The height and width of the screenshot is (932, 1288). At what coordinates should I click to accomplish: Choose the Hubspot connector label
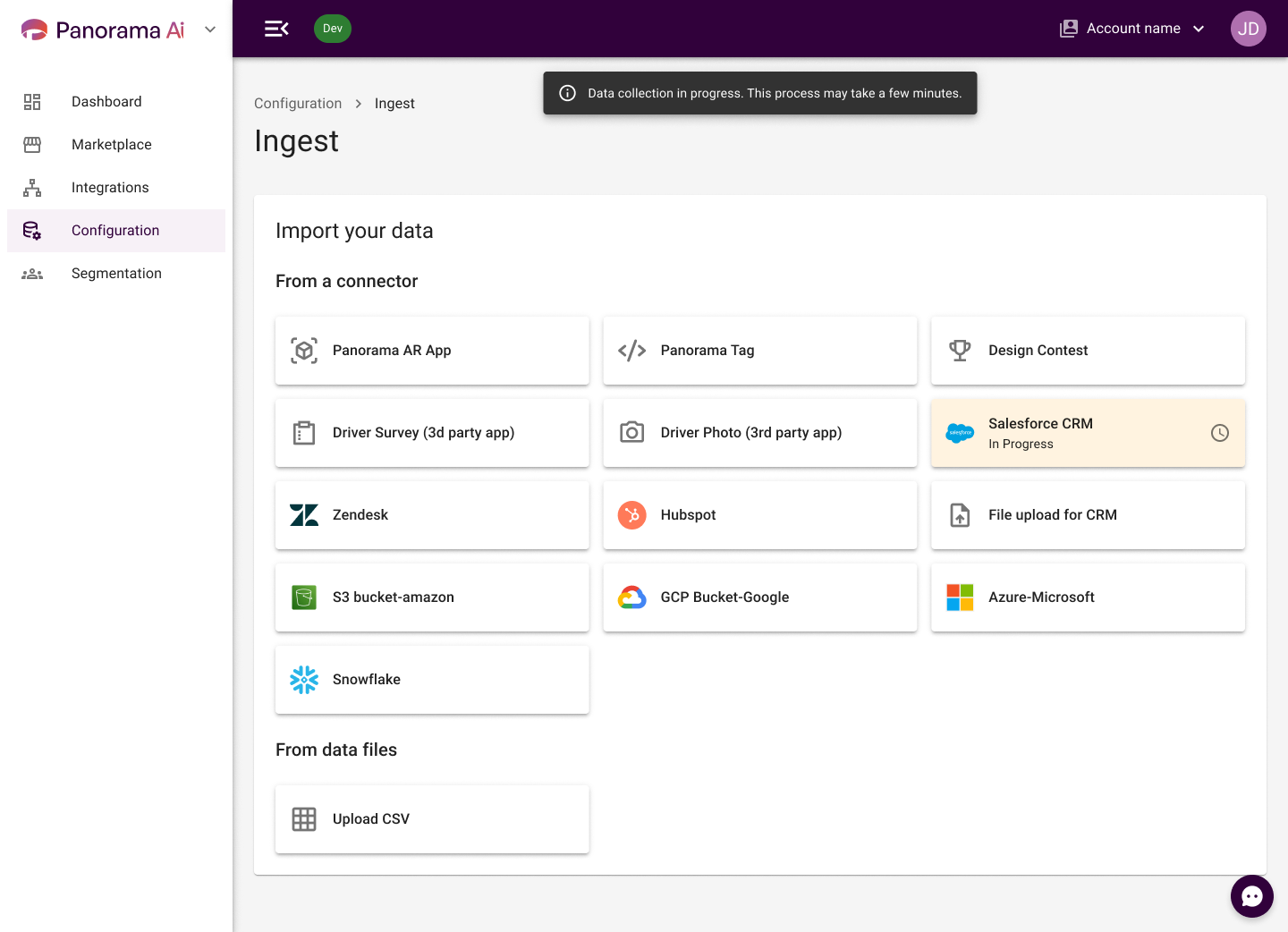pos(689,515)
